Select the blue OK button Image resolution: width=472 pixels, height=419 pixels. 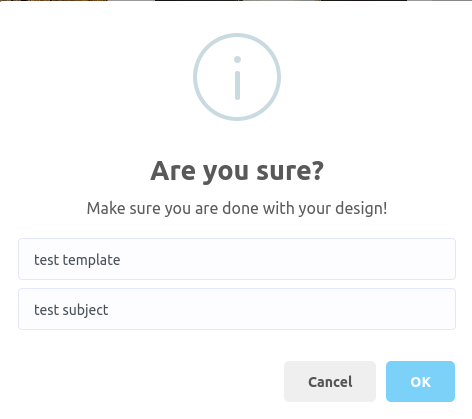point(420,381)
